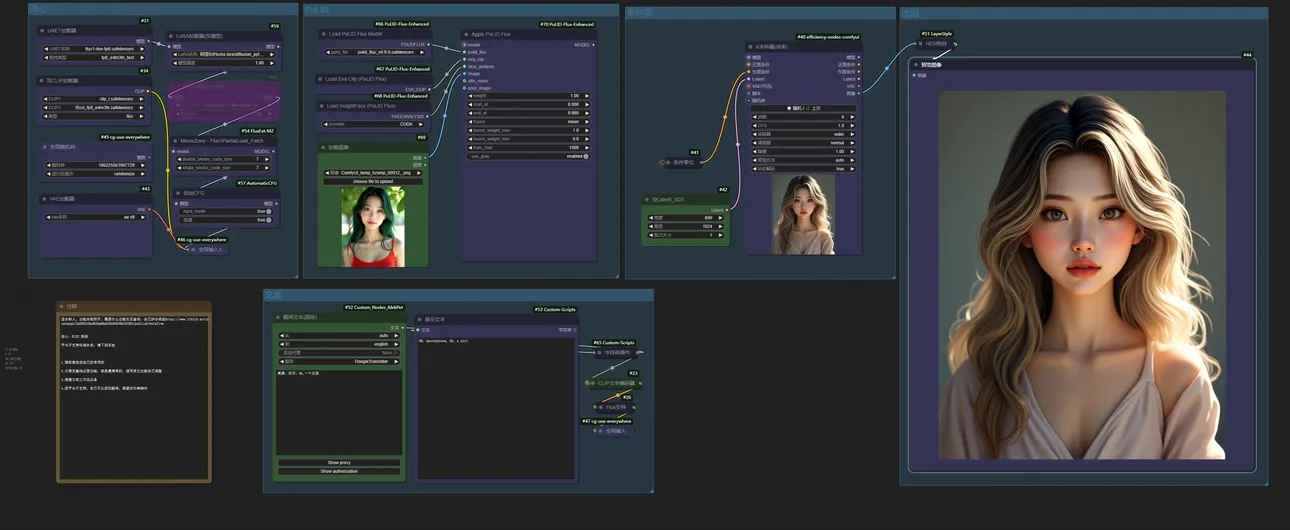The height and width of the screenshot is (530, 1290).
Task: Click the Apply PuLID Flux node collapse dot
Action: tap(467, 34)
